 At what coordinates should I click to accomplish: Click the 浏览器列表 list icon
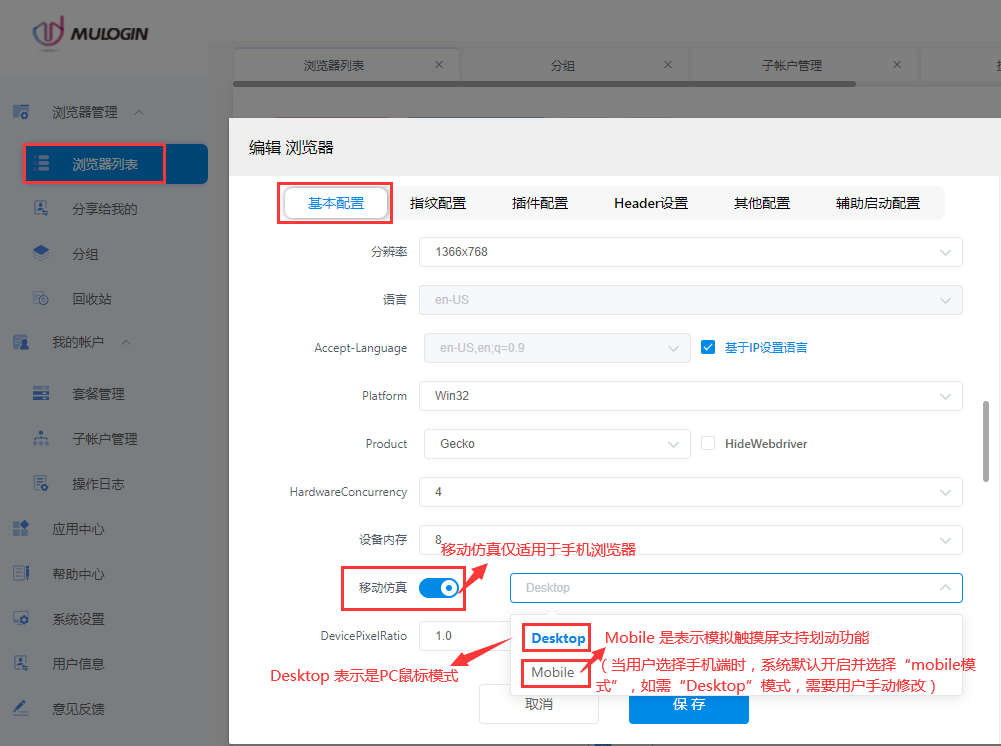coord(41,163)
